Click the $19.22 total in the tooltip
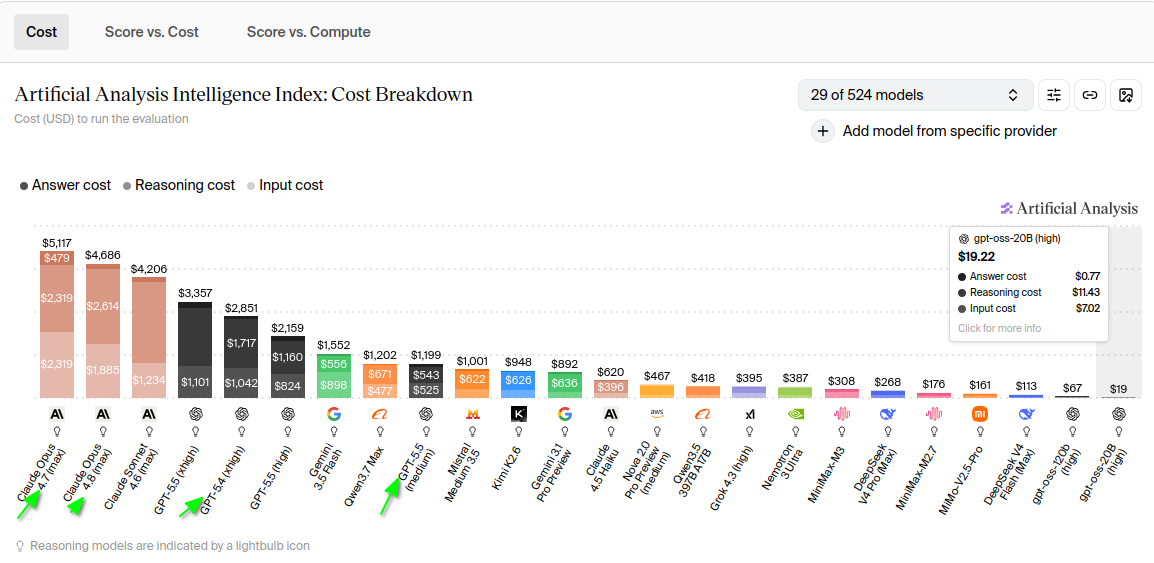Viewport: 1154px width, 563px height. (x=975, y=257)
